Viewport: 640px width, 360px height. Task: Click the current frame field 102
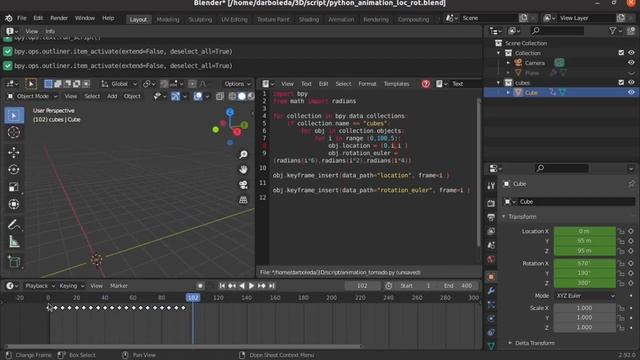362,286
